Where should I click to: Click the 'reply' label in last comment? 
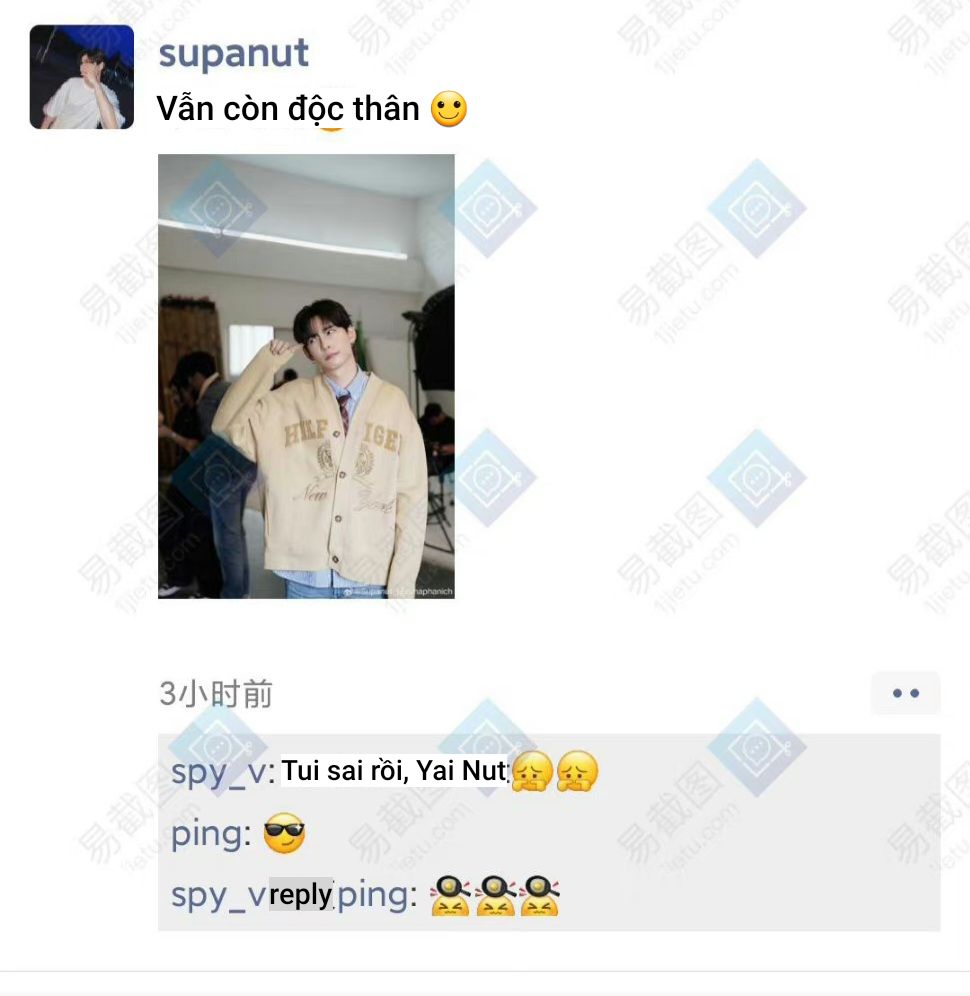coord(300,895)
